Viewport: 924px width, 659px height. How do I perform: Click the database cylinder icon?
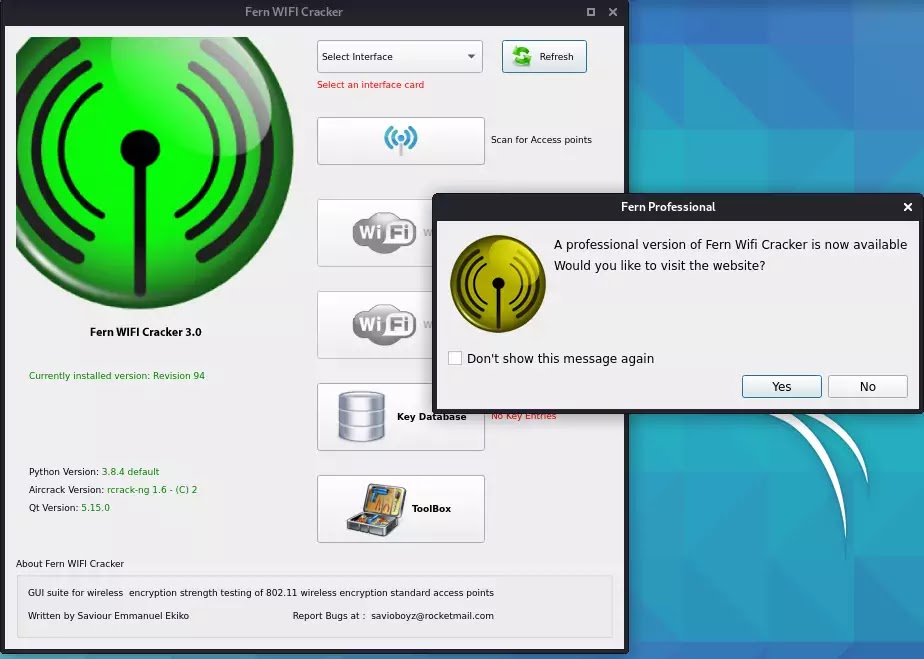click(361, 416)
